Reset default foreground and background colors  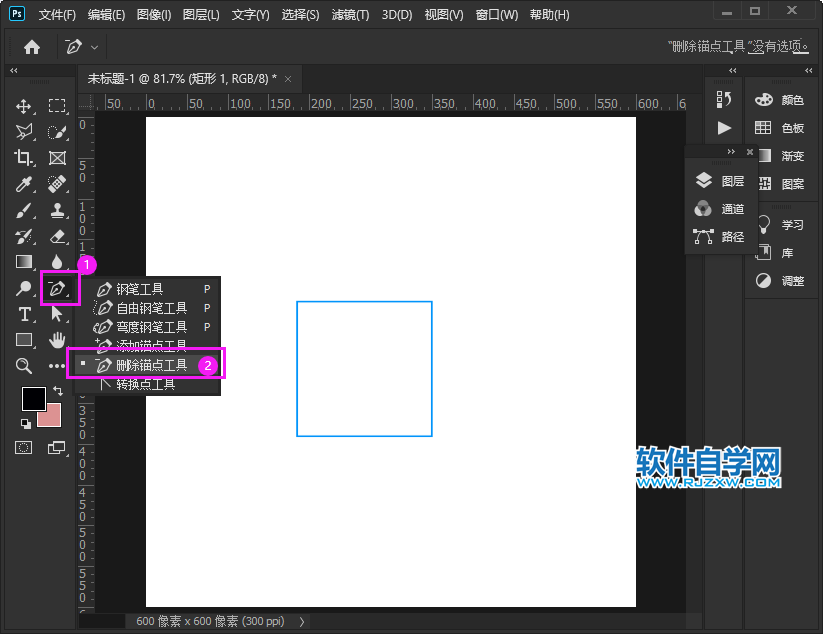(25, 423)
